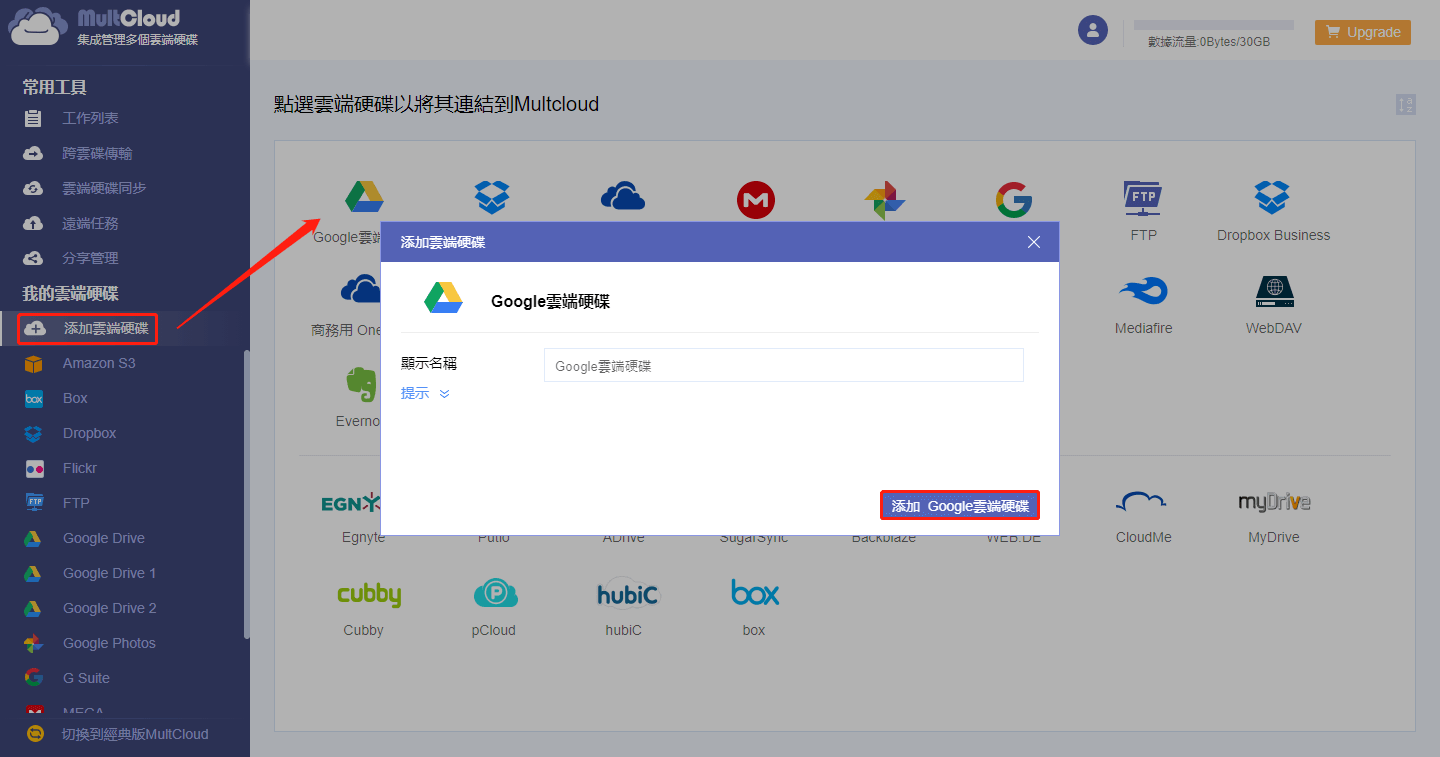Click the heading 點選雲端硬碟以將其連結到Multcloud
1440x757 pixels.
[436, 104]
